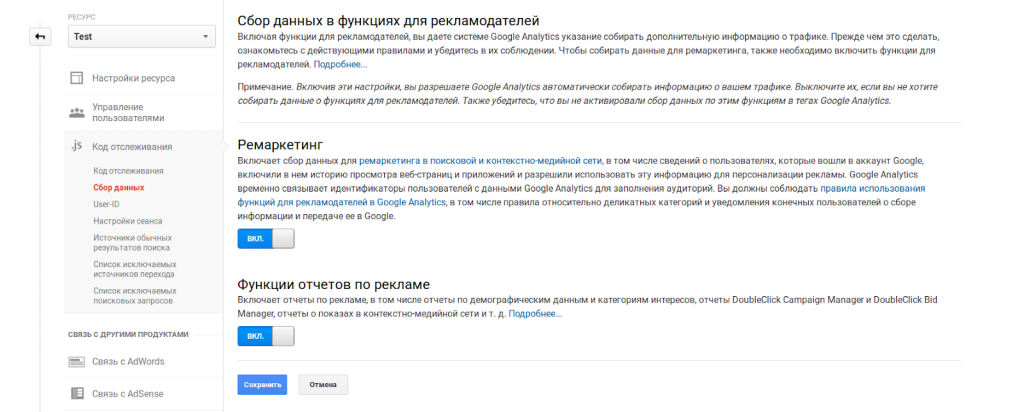Collapse the Код отслеживания parent section
Image resolution: width=1024 pixels, height=412 pixels.
132,147
